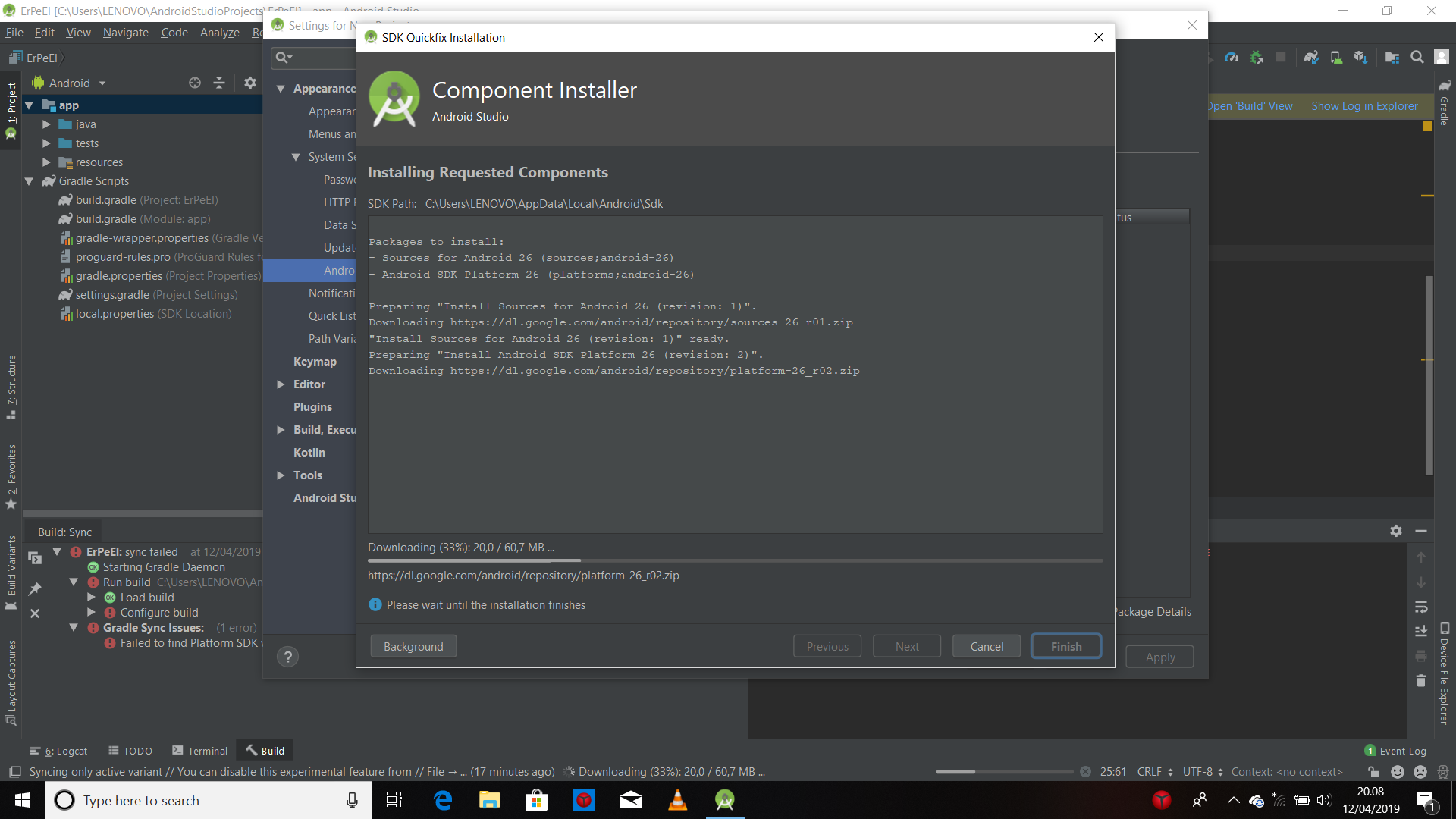1456x819 pixels.
Task: Toggle read-only lock icon in status bar
Action: coord(1373,772)
